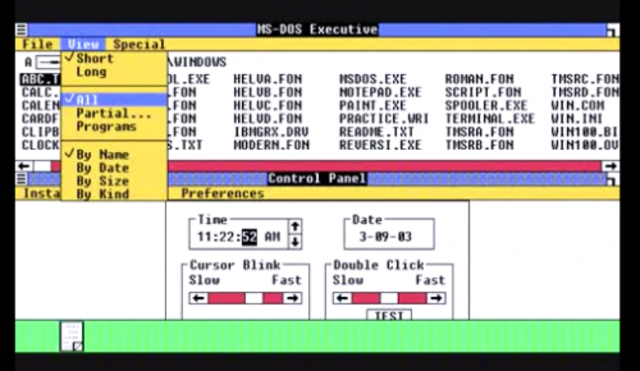
Task: Click the Control Panel zoom box icon
Action: [612, 179]
